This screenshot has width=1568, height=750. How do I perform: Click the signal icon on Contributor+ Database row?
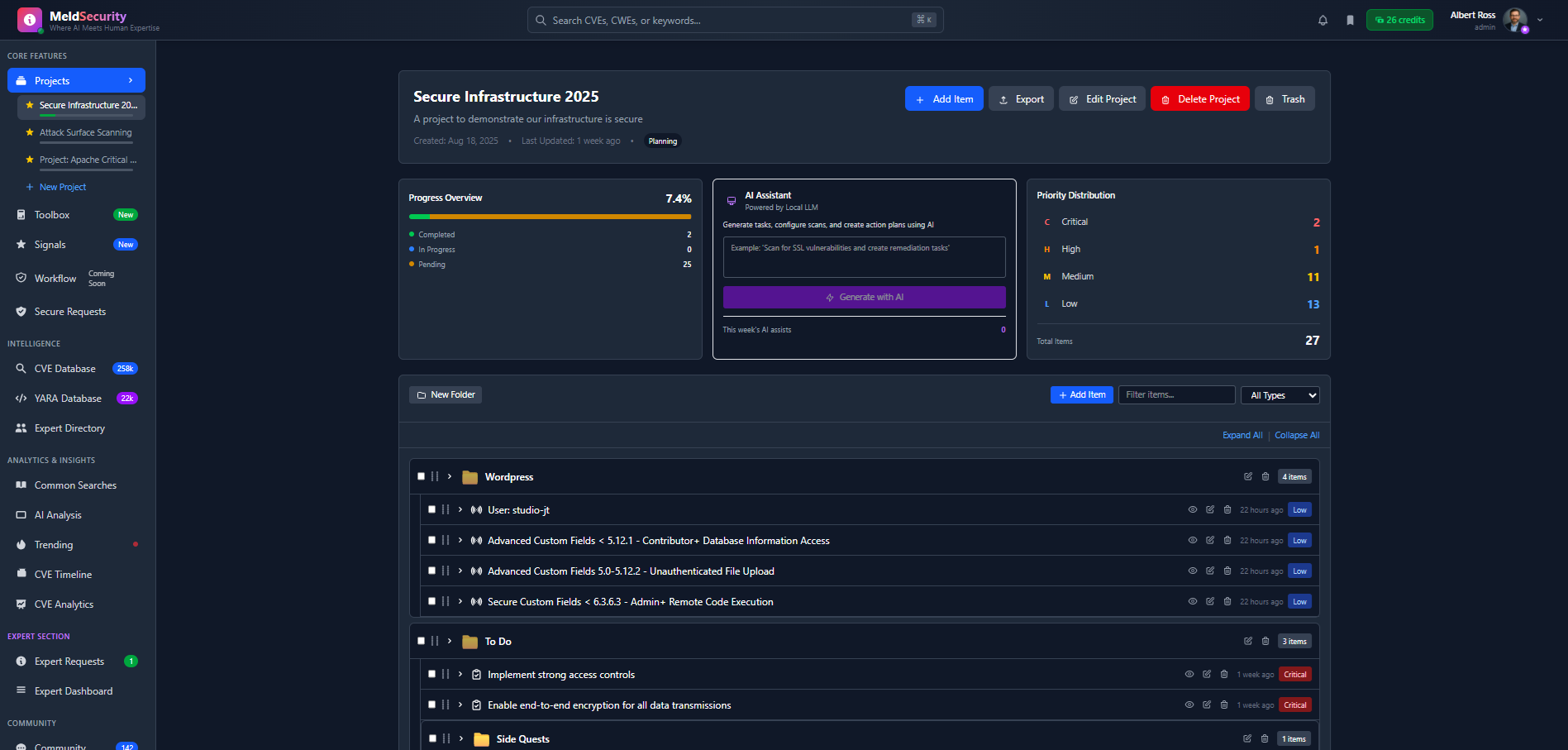pyautogui.click(x=476, y=541)
